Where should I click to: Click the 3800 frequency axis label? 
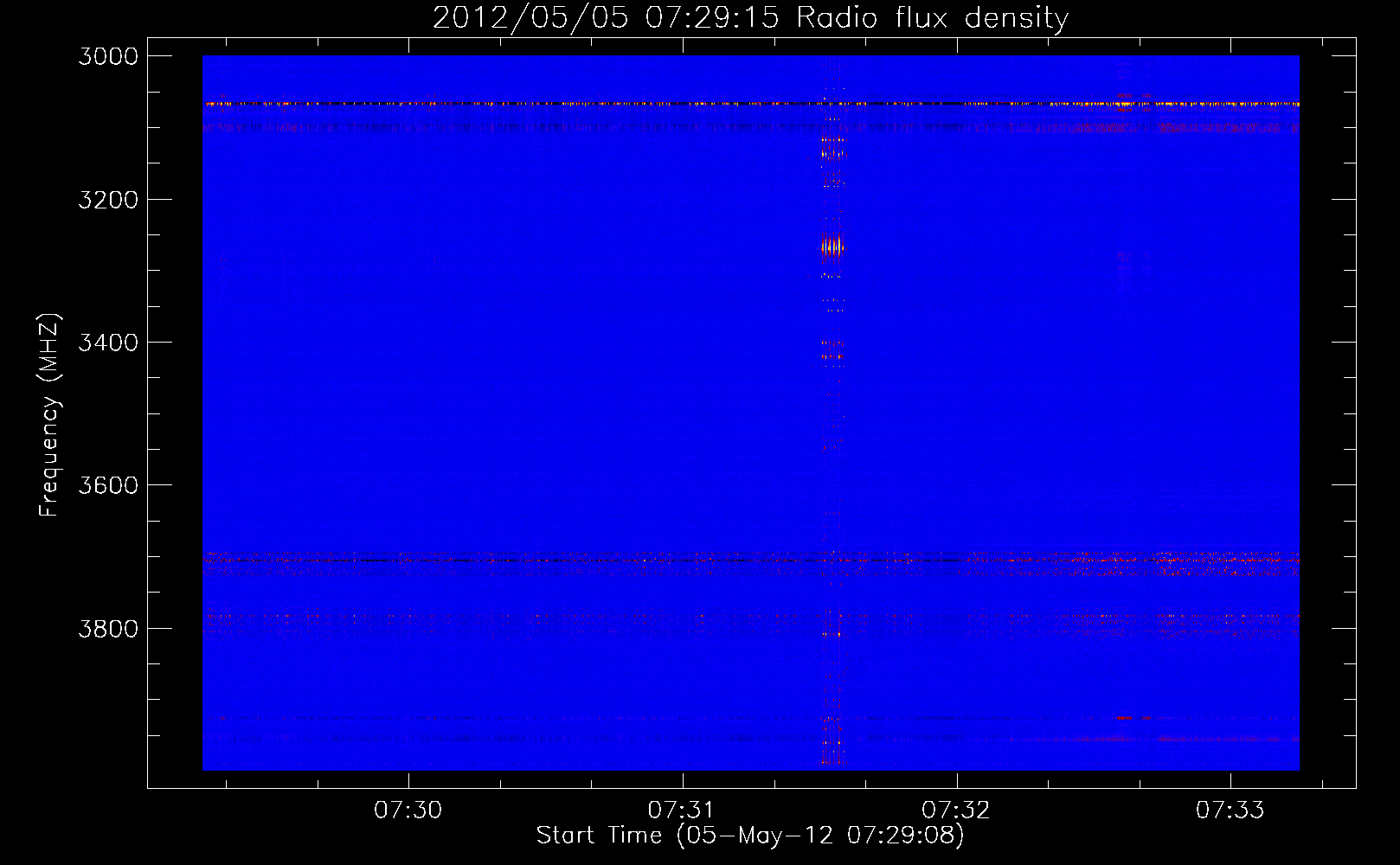click(108, 628)
